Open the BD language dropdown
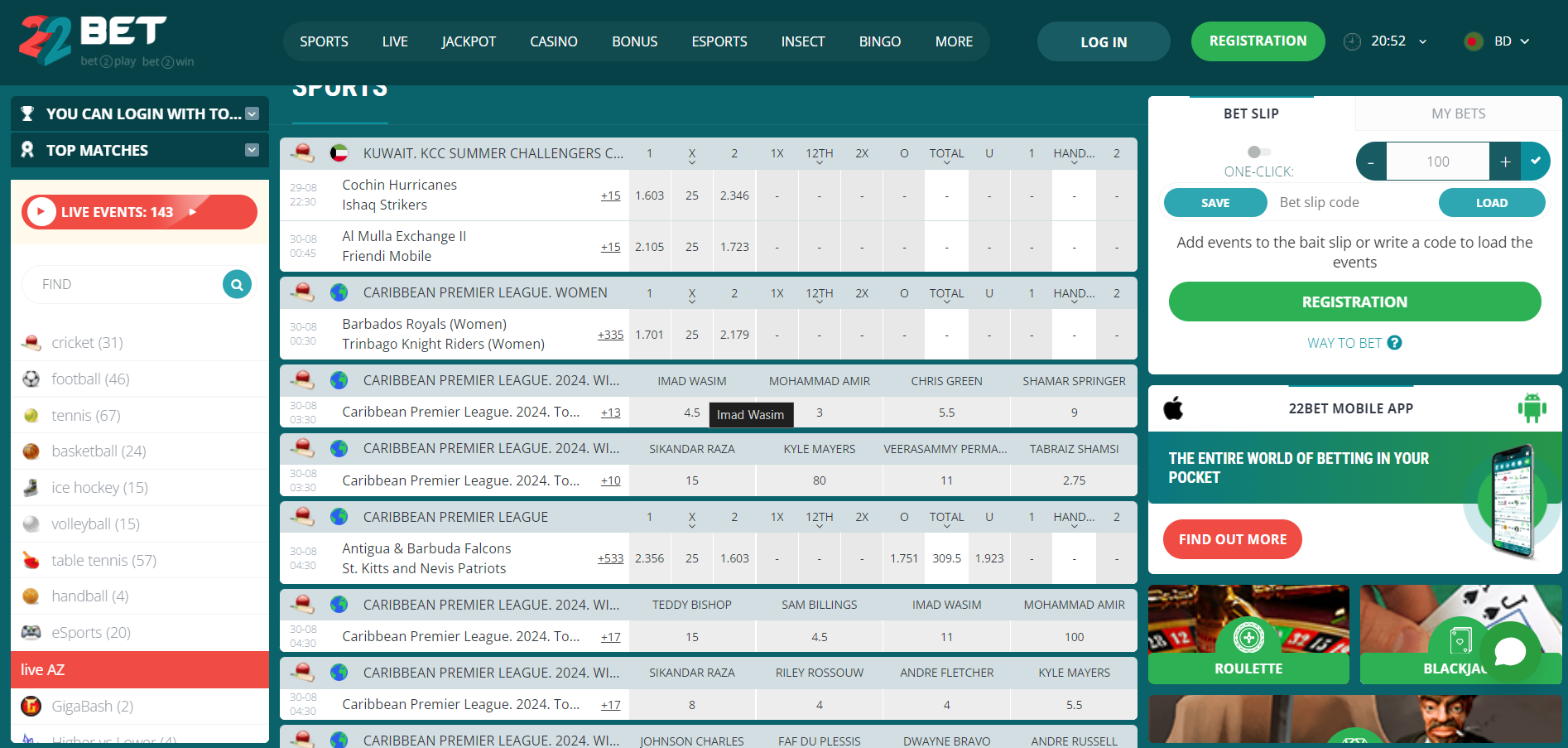Image resolution: width=1568 pixels, height=748 pixels. 1525,41
